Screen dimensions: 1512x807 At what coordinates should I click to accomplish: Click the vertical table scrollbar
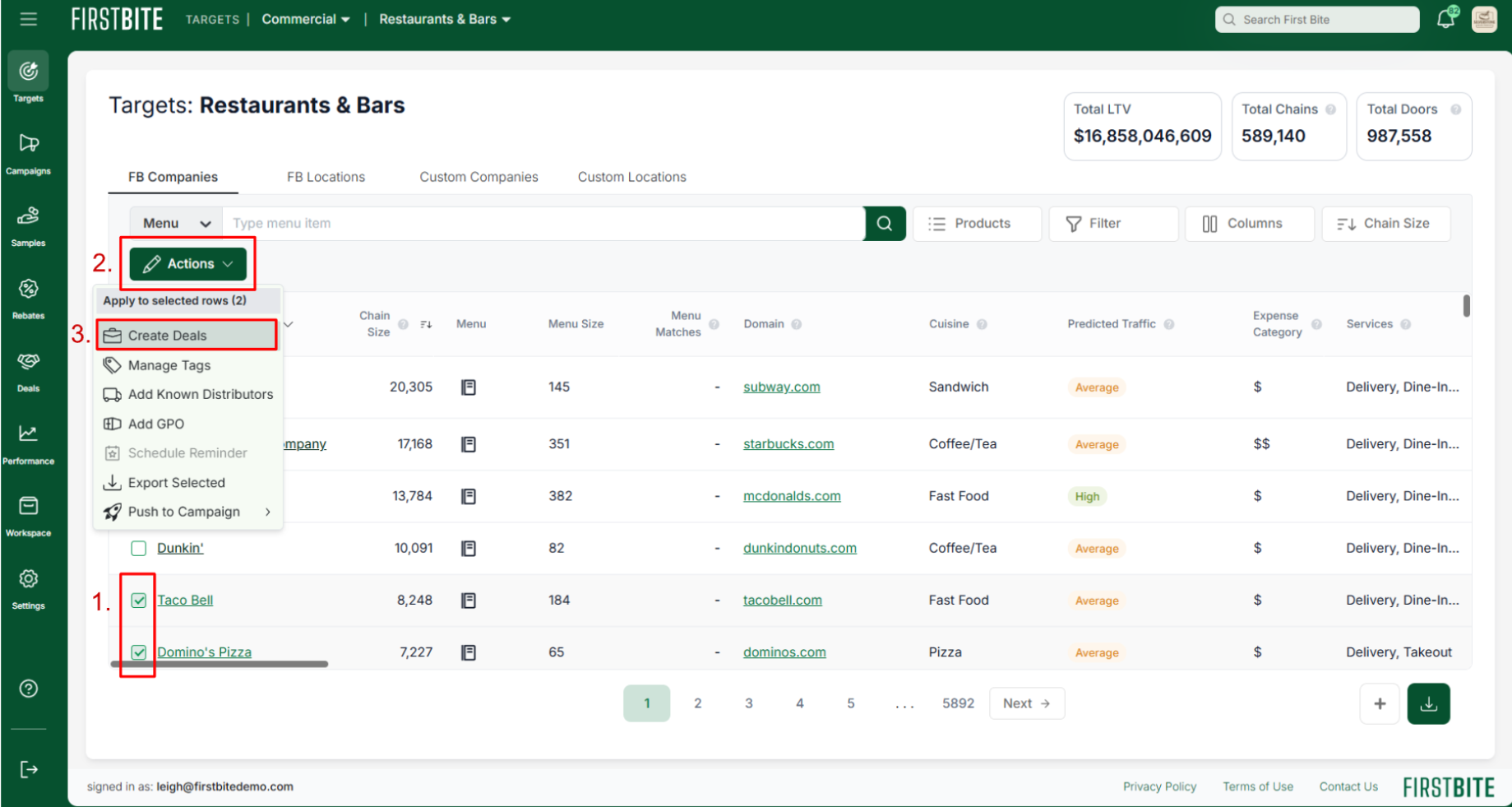(x=1466, y=306)
